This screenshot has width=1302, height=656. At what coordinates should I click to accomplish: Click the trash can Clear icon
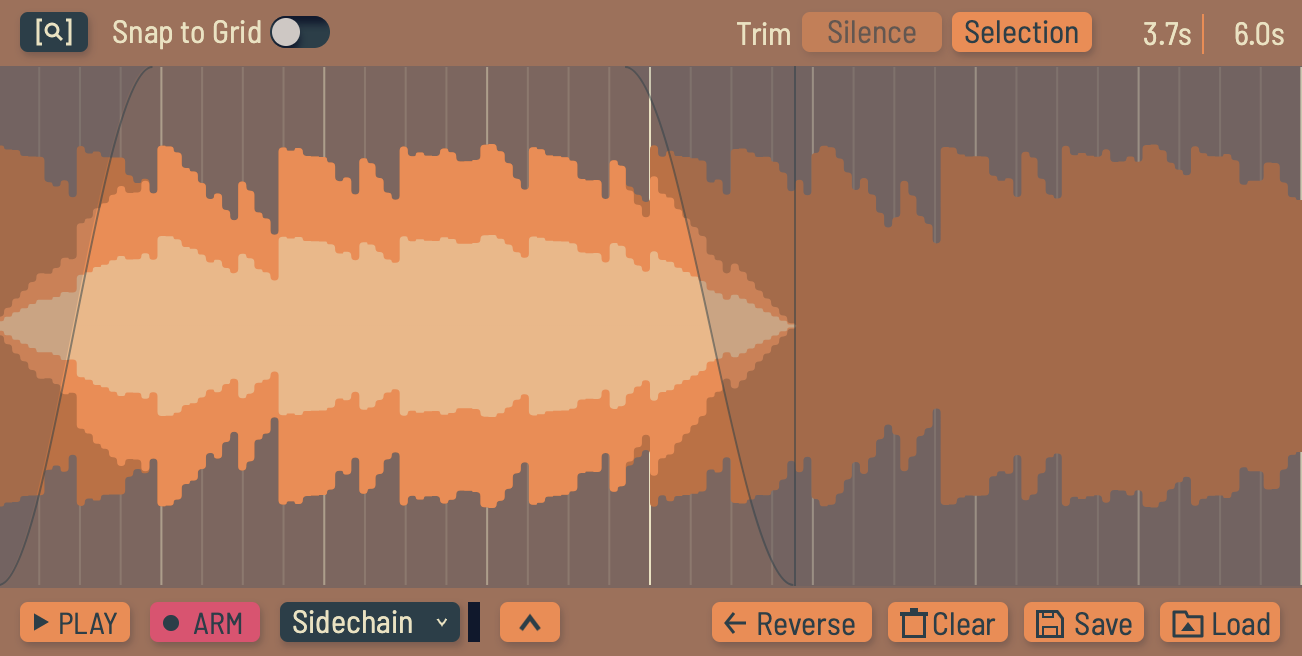[914, 623]
